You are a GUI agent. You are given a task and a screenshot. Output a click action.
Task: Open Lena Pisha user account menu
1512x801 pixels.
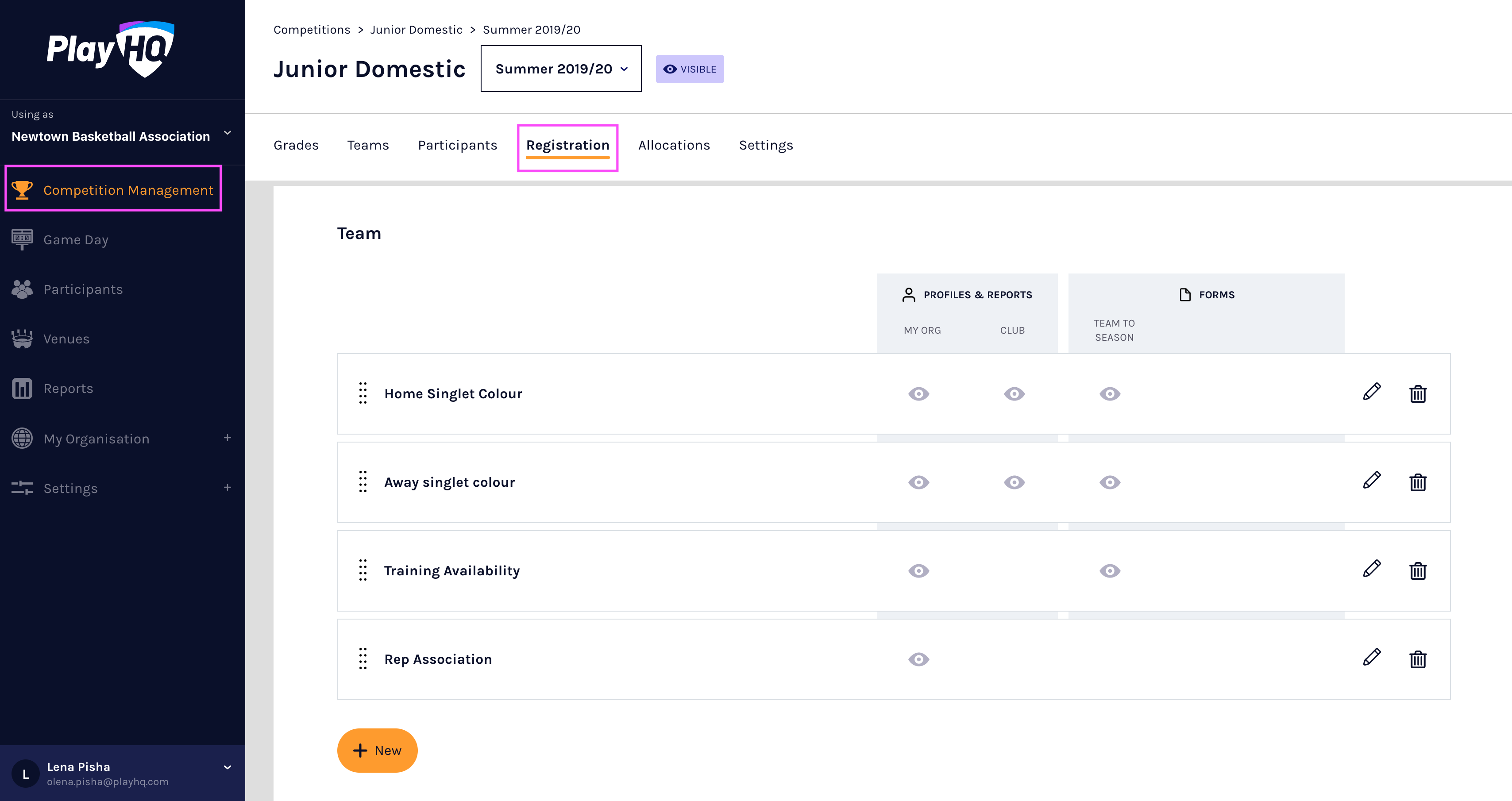[x=227, y=767]
